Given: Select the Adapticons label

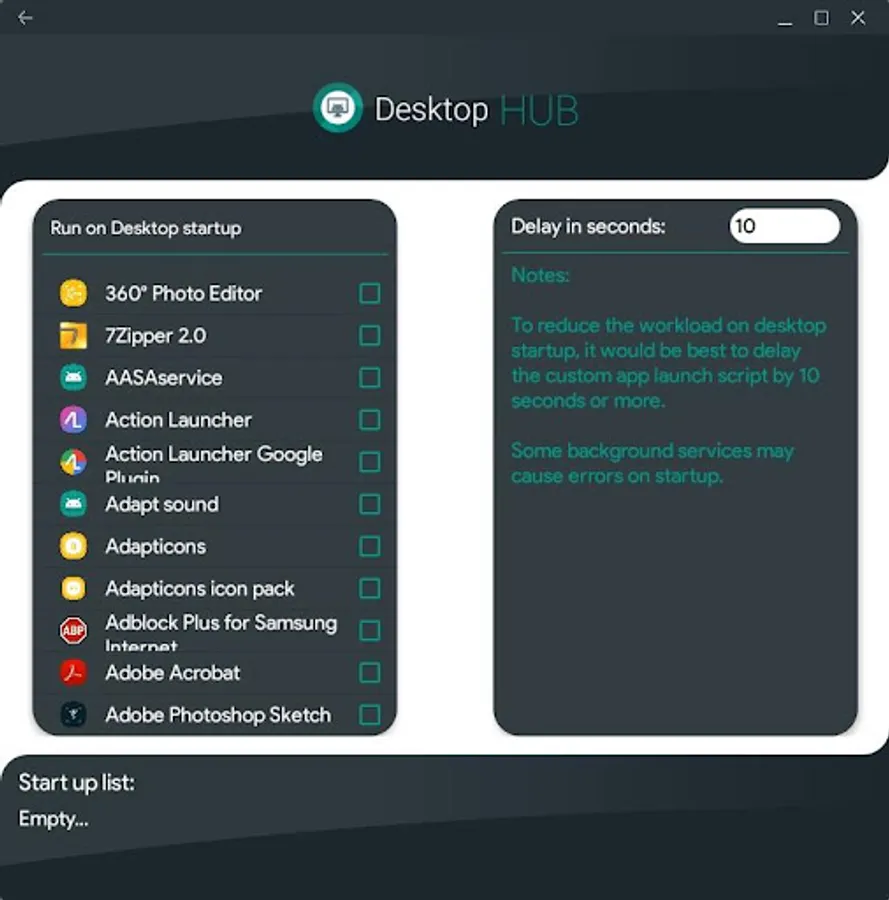Looking at the screenshot, I should point(156,546).
